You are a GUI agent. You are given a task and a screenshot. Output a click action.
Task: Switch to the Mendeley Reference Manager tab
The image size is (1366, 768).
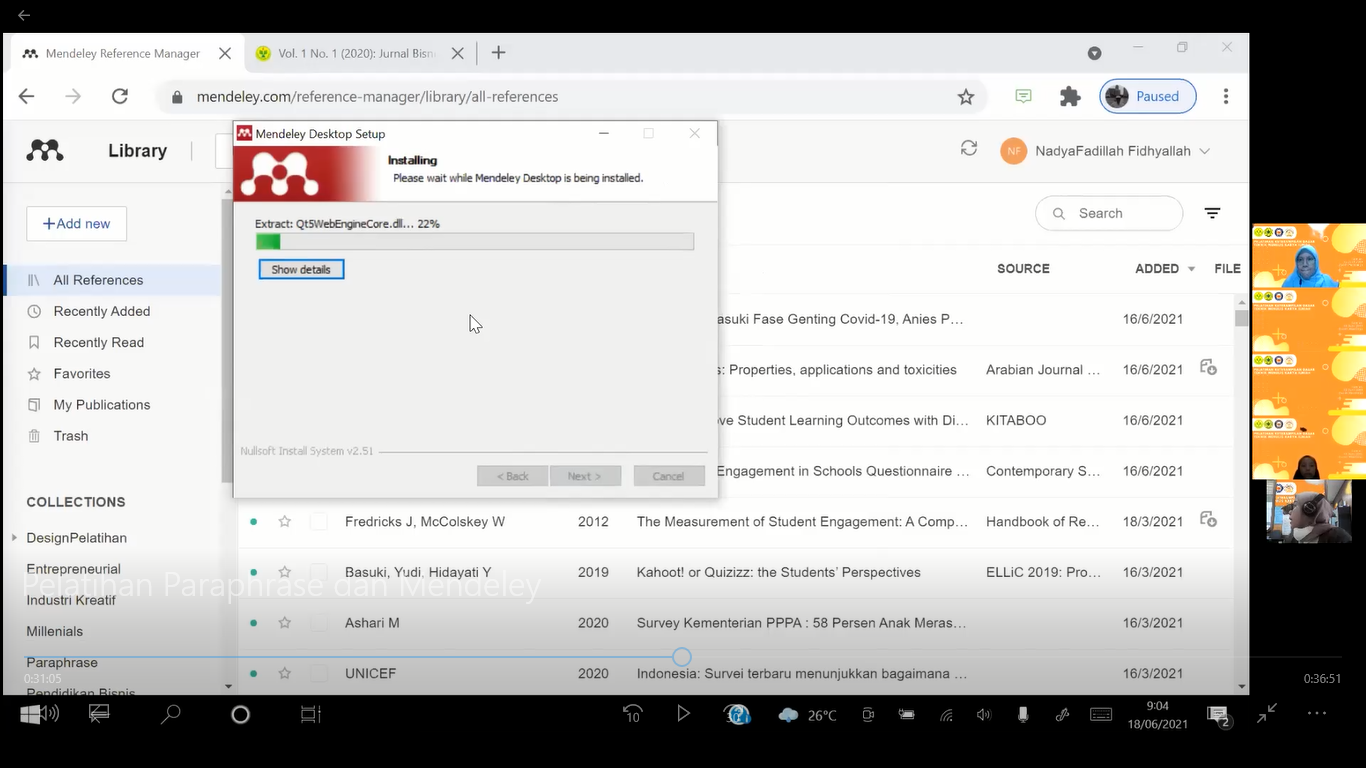tap(122, 53)
